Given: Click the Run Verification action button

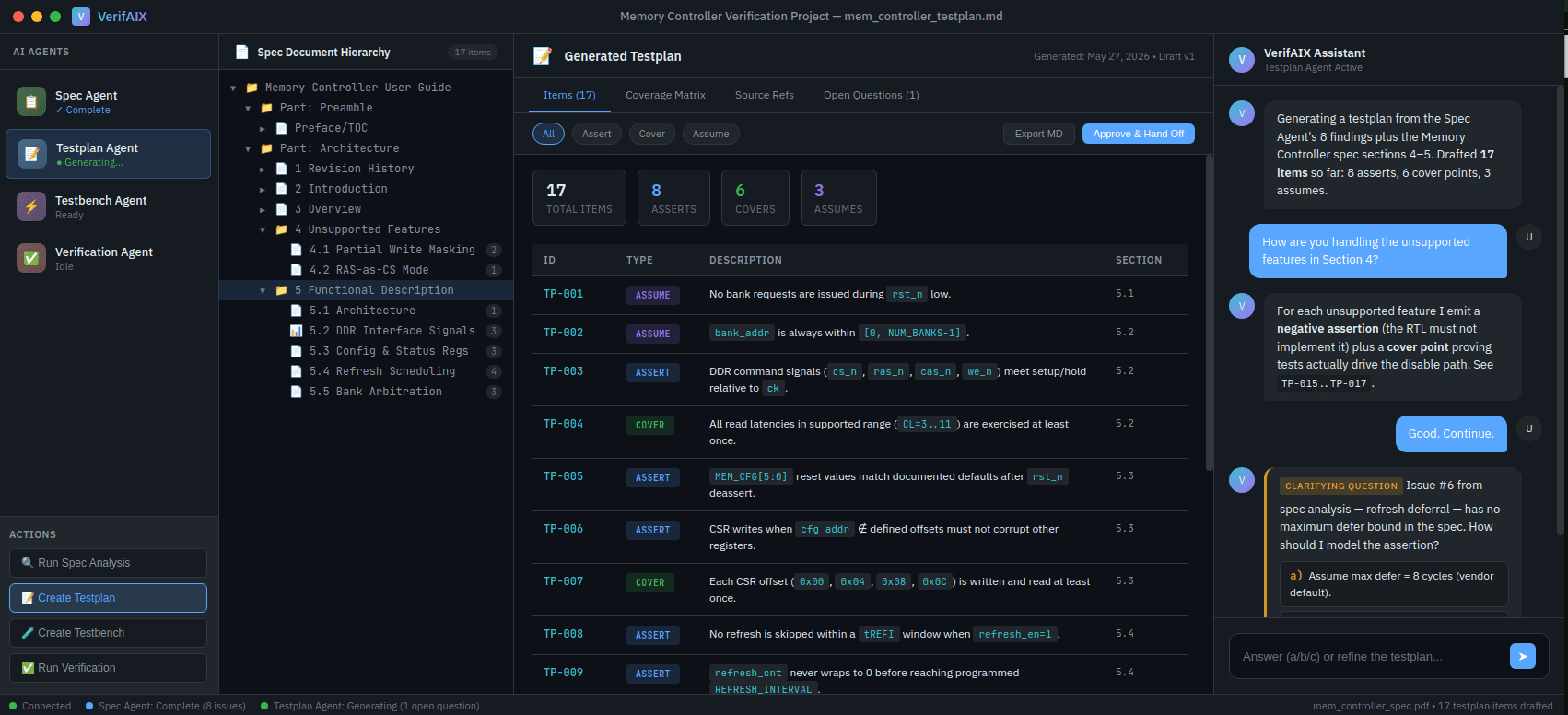Looking at the screenshot, I should pos(108,668).
